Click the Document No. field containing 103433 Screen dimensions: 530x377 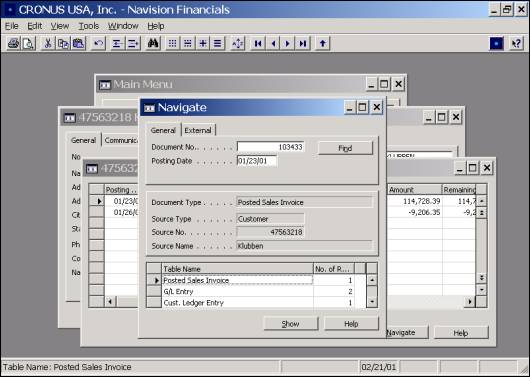270,147
